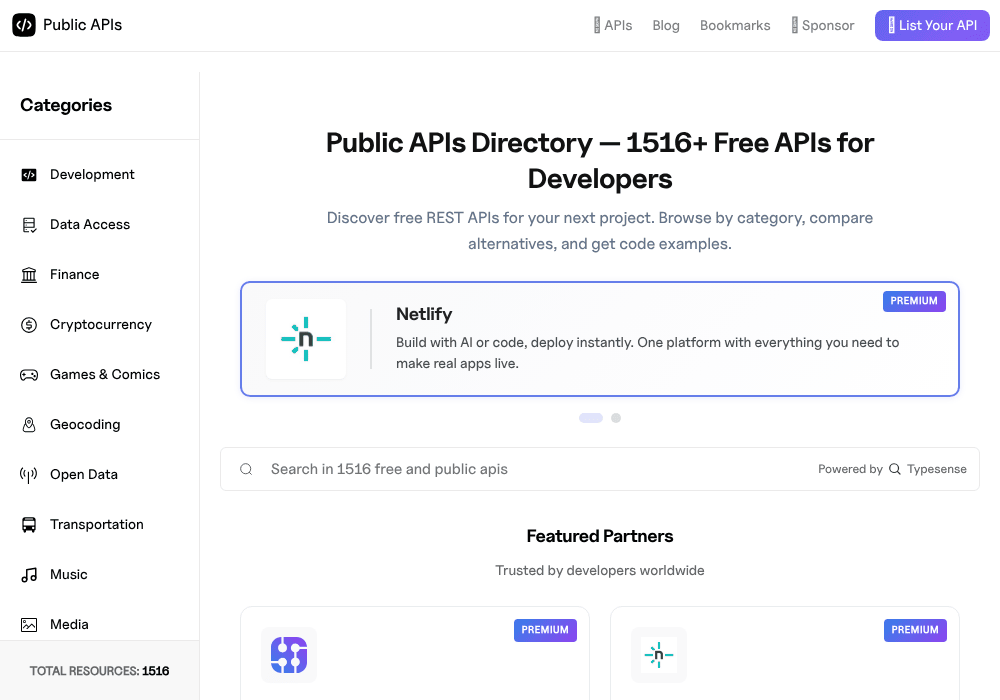Click the Categories sidebar heading

click(x=66, y=105)
